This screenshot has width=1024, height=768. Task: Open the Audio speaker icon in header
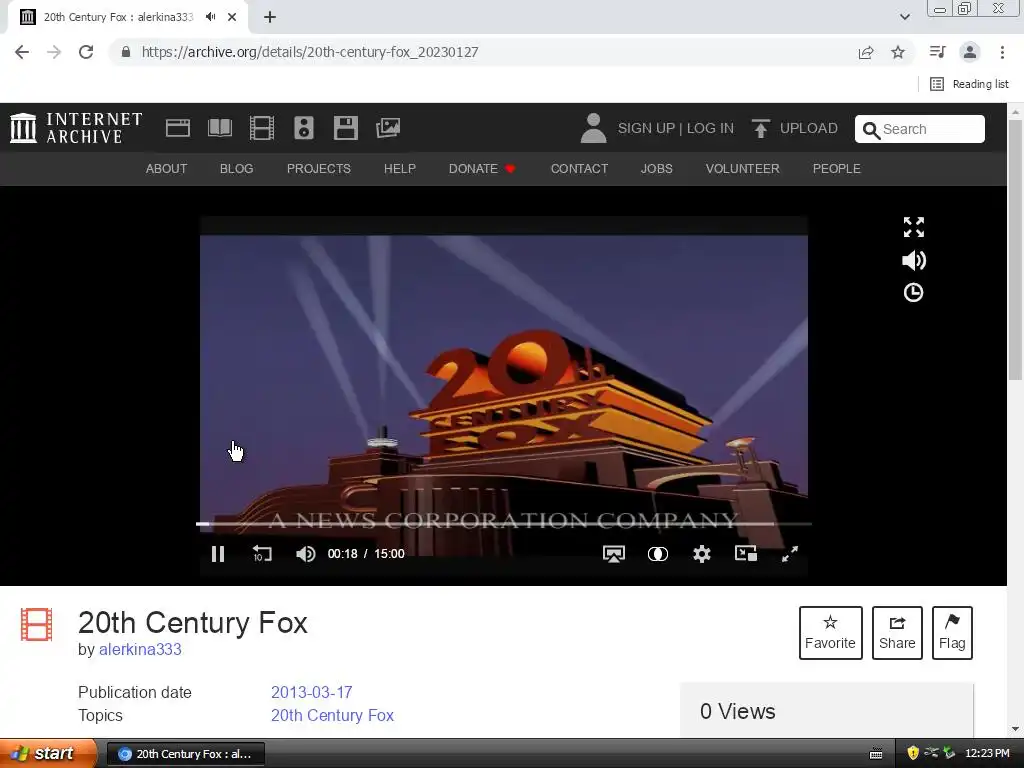(304, 128)
